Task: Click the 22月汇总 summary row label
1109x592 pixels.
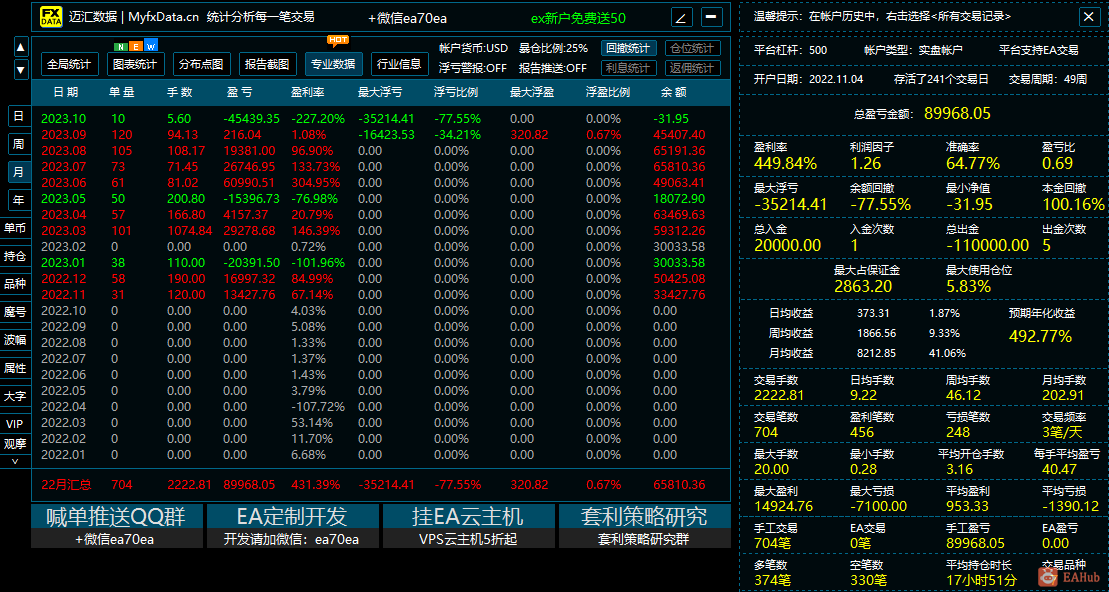Action: 66,485
